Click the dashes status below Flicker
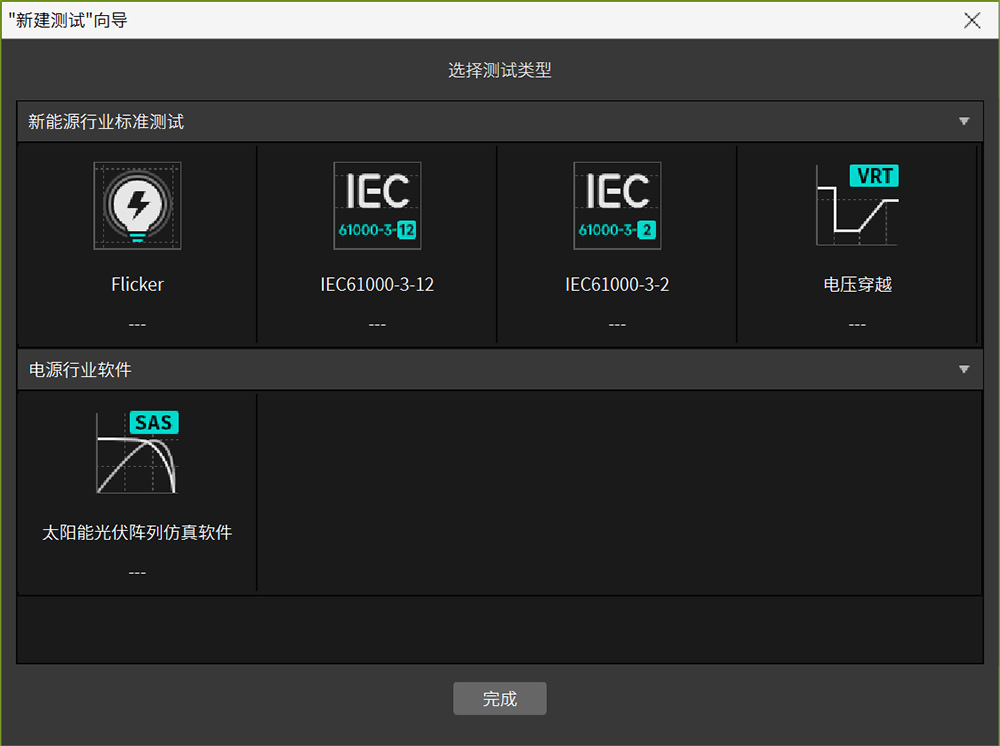The width and height of the screenshot is (1000, 746). click(137, 325)
